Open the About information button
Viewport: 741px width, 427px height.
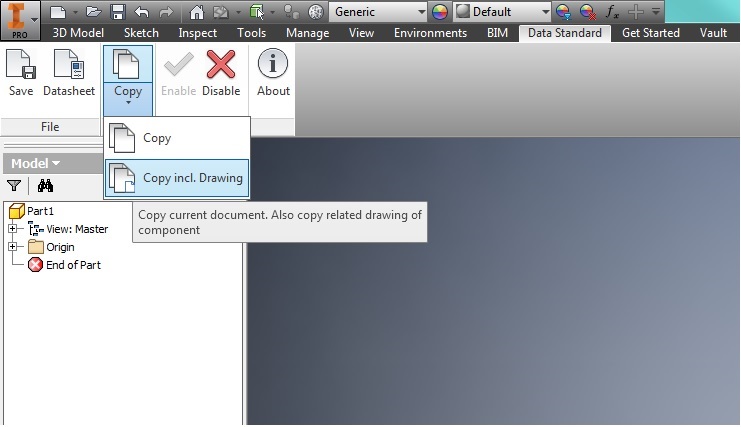click(273, 72)
